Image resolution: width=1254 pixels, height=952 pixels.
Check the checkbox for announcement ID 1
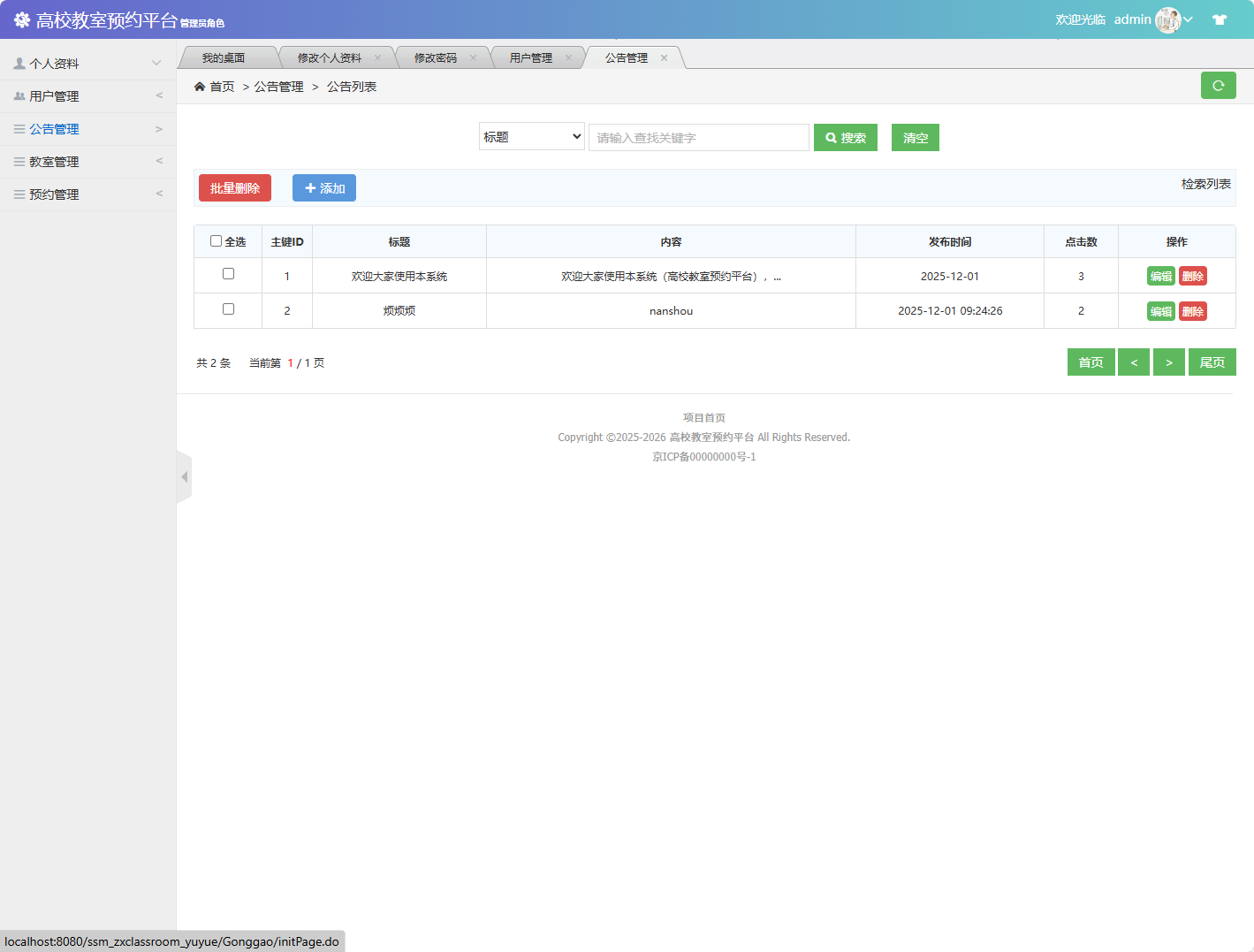pyautogui.click(x=227, y=274)
